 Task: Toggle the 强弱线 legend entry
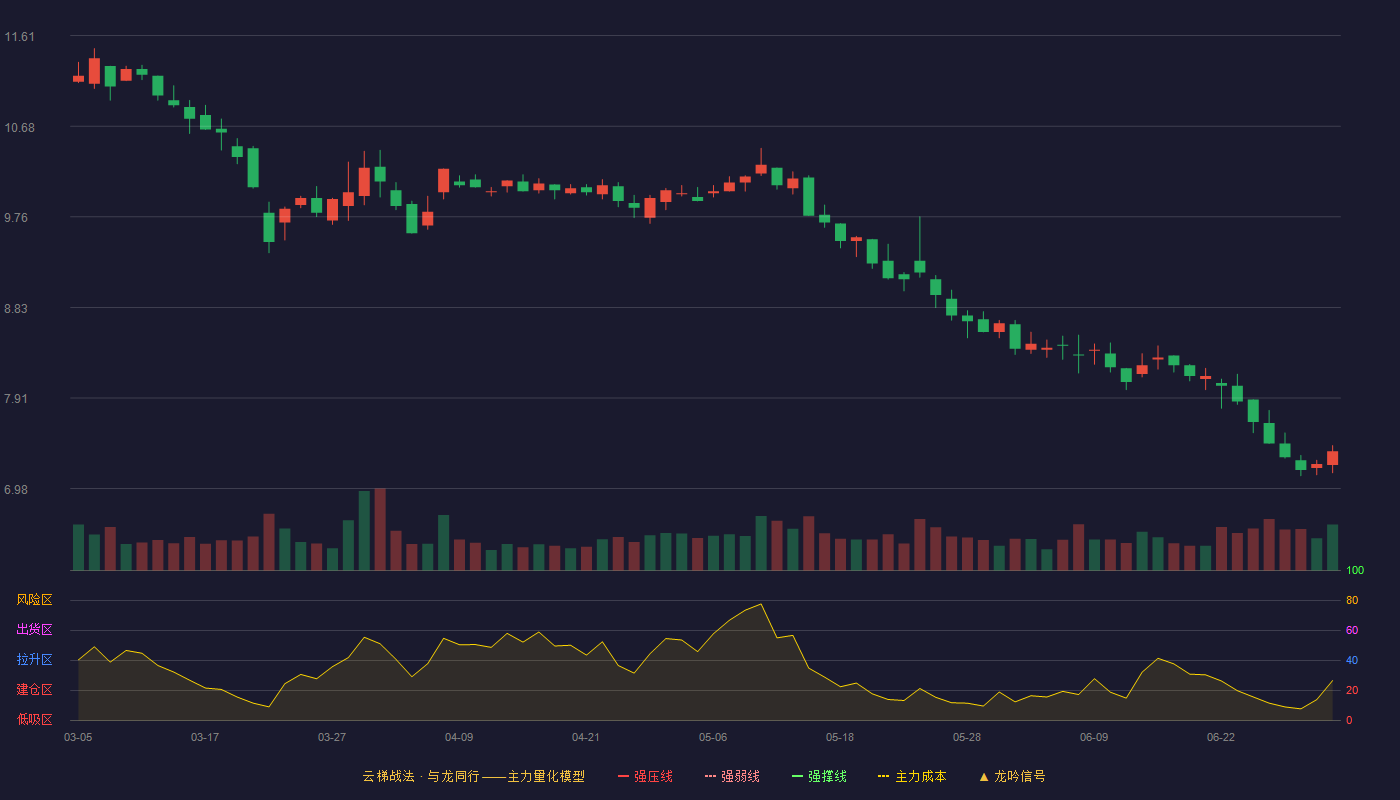coord(732,776)
